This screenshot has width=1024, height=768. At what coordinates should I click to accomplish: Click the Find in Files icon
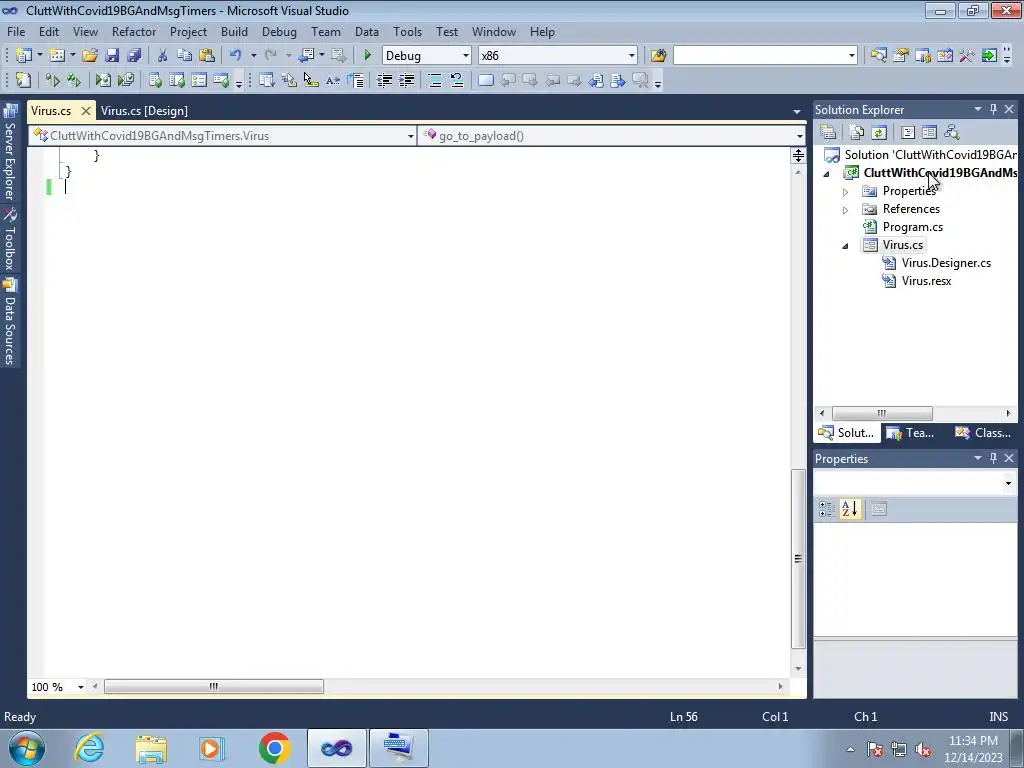[658, 56]
